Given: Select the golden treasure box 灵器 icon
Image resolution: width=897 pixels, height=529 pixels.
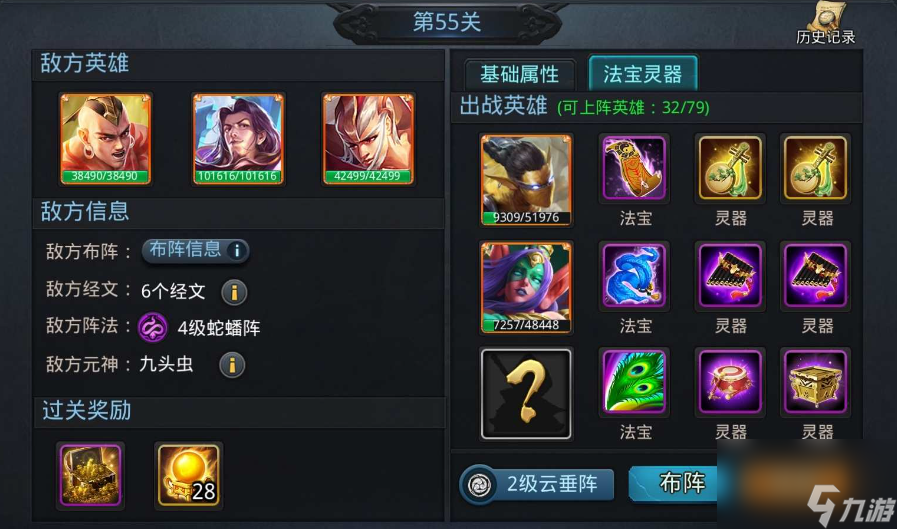Looking at the screenshot, I should click(x=815, y=382).
